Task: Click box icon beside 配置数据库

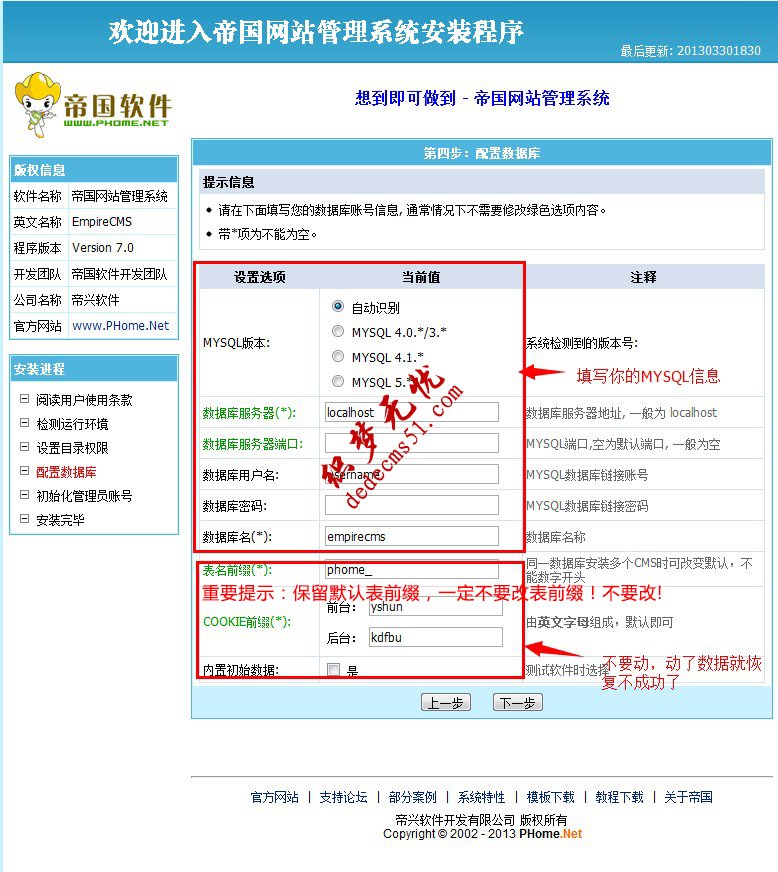Action: (24, 470)
